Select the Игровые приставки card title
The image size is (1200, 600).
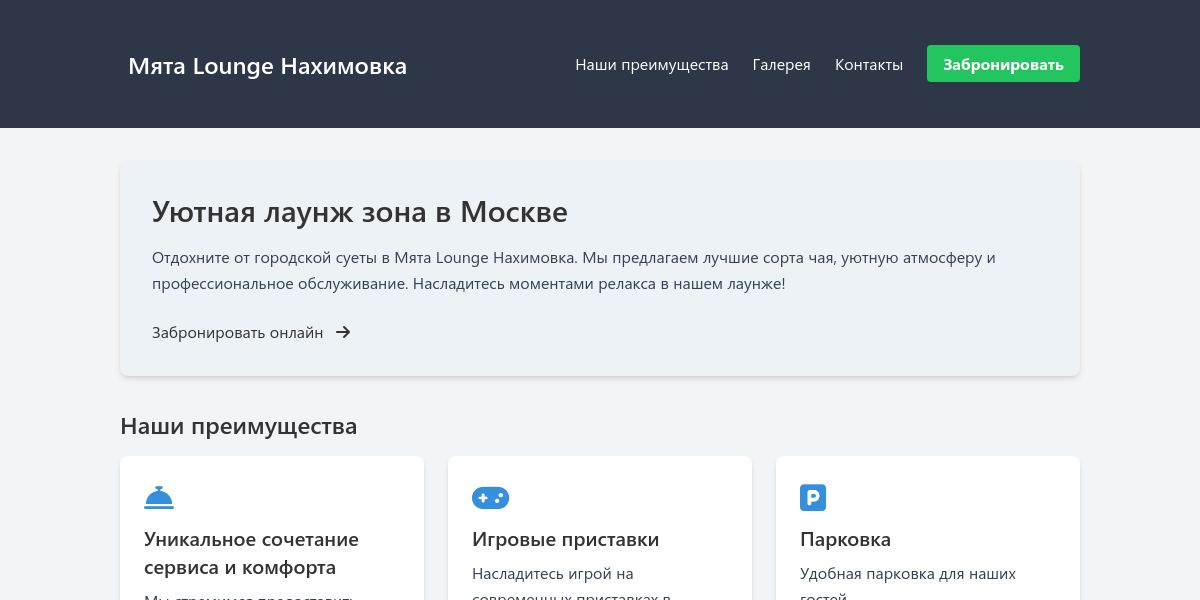[566, 539]
